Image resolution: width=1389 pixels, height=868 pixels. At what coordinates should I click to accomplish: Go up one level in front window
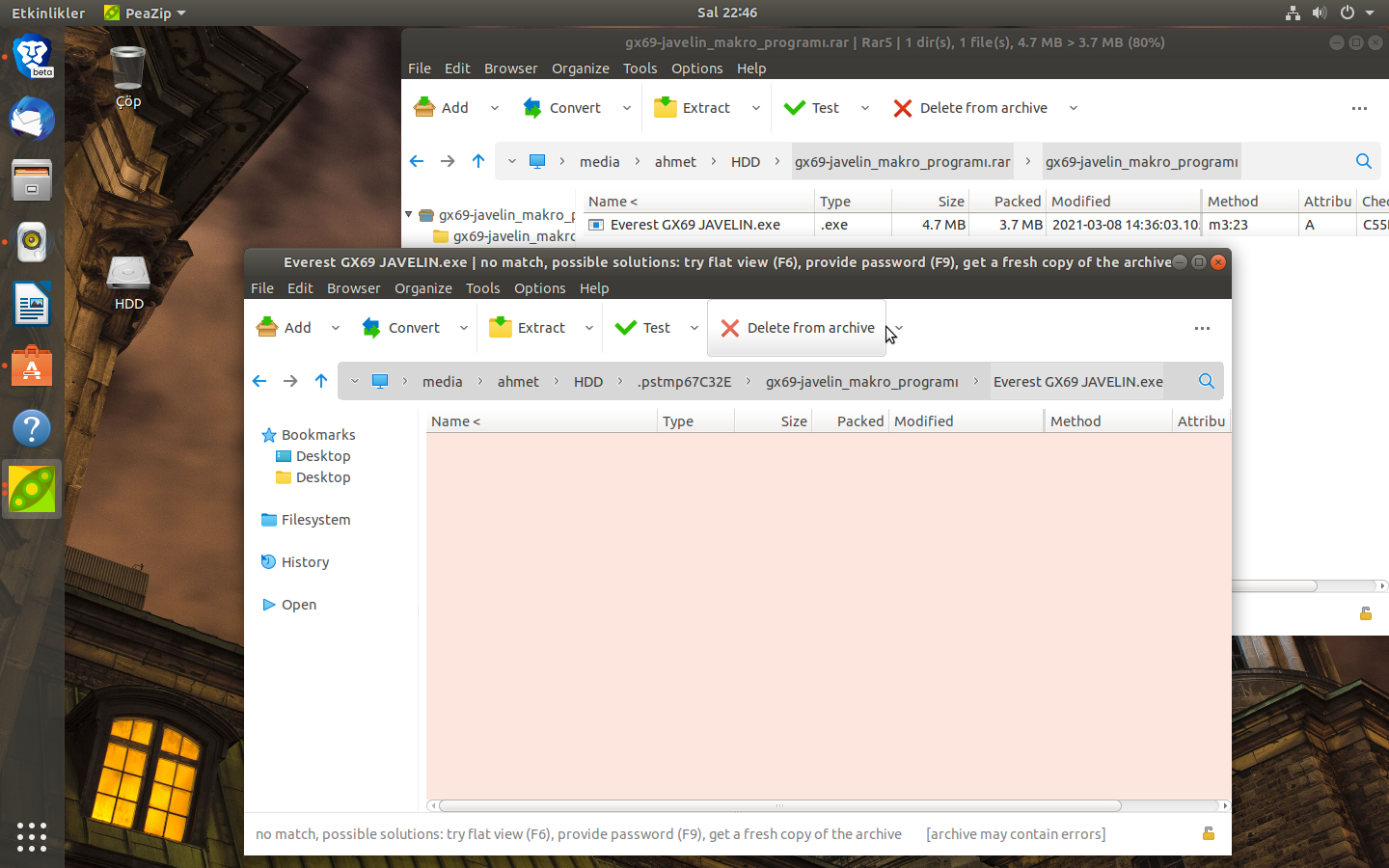(x=321, y=381)
